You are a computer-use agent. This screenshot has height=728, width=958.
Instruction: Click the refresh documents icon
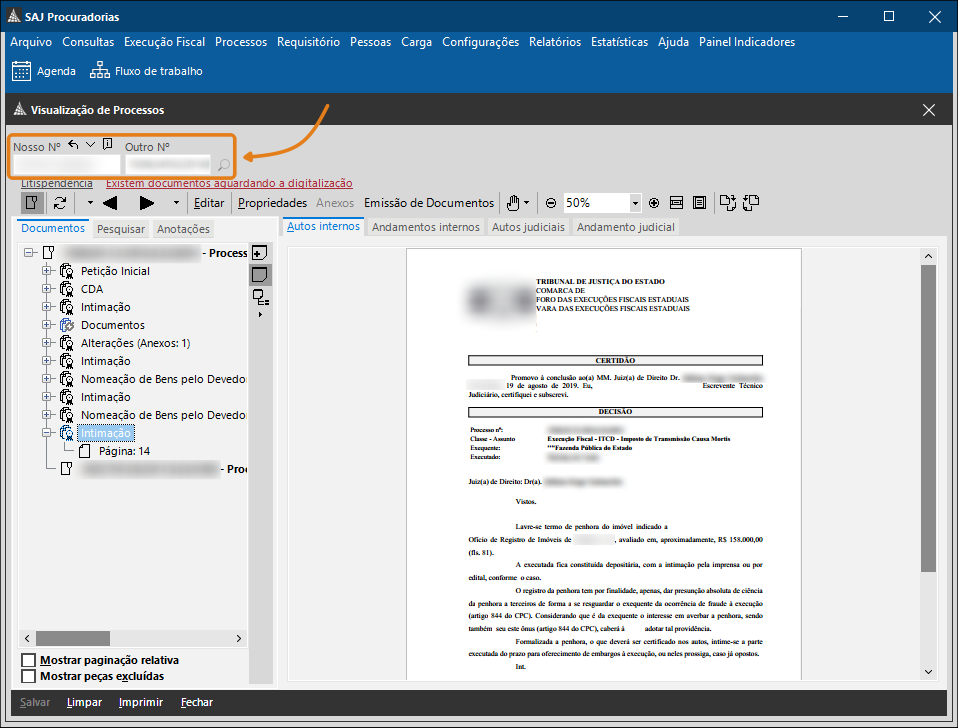coord(60,203)
